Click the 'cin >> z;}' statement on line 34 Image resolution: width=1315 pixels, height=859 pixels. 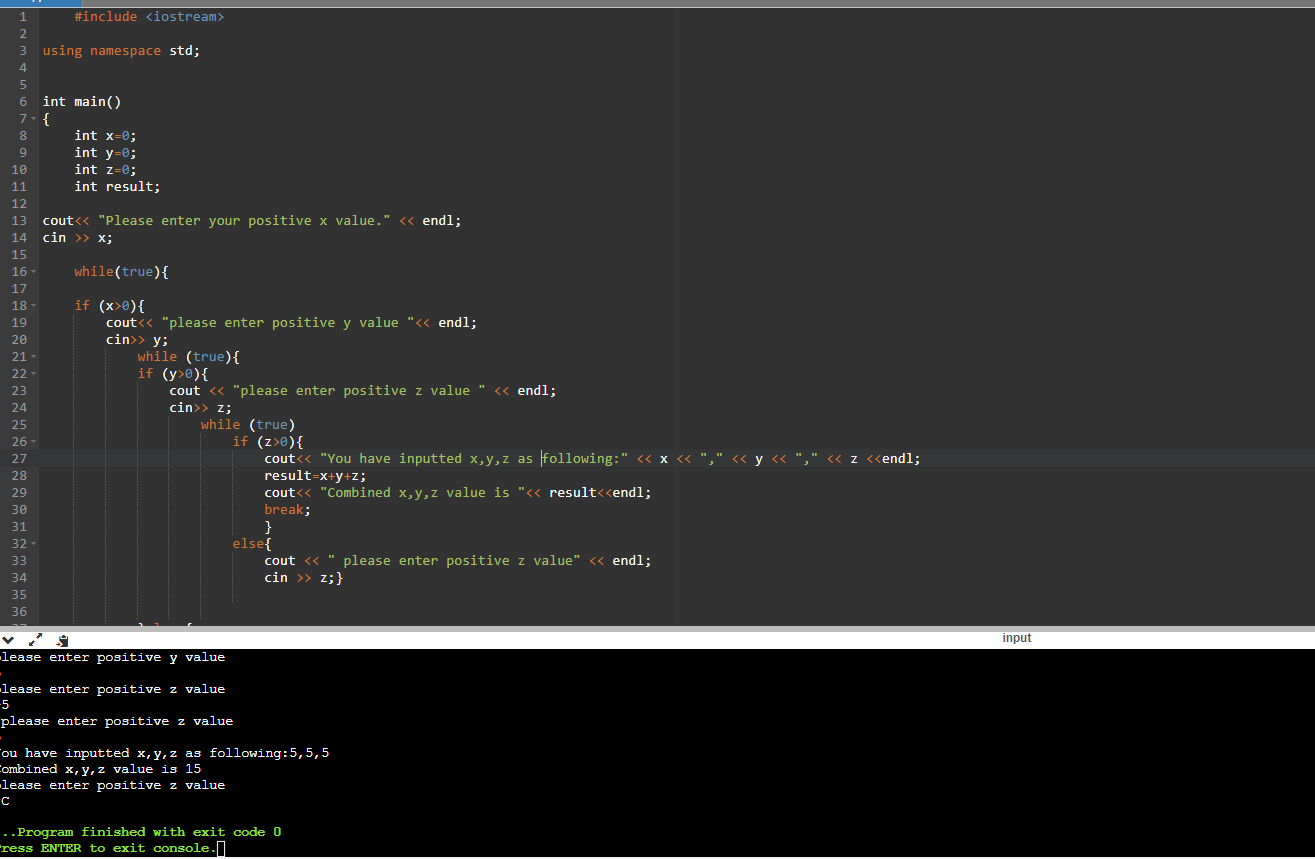pyautogui.click(x=304, y=578)
